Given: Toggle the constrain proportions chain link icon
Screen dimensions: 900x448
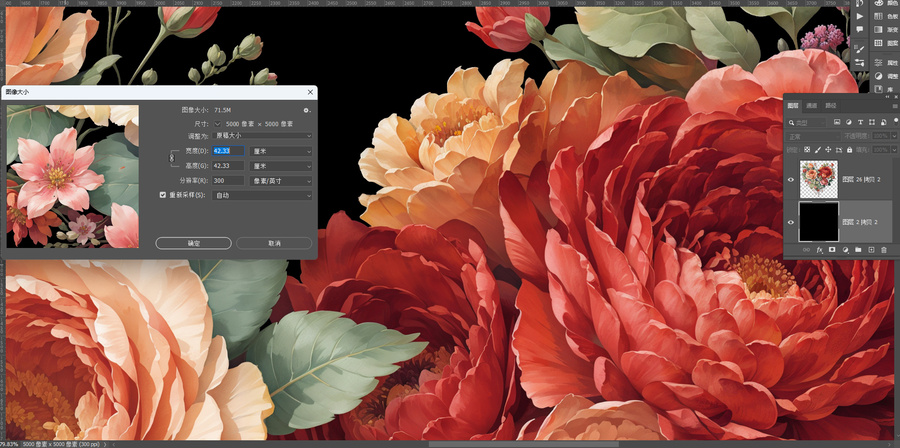Looking at the screenshot, I should coord(170,158).
